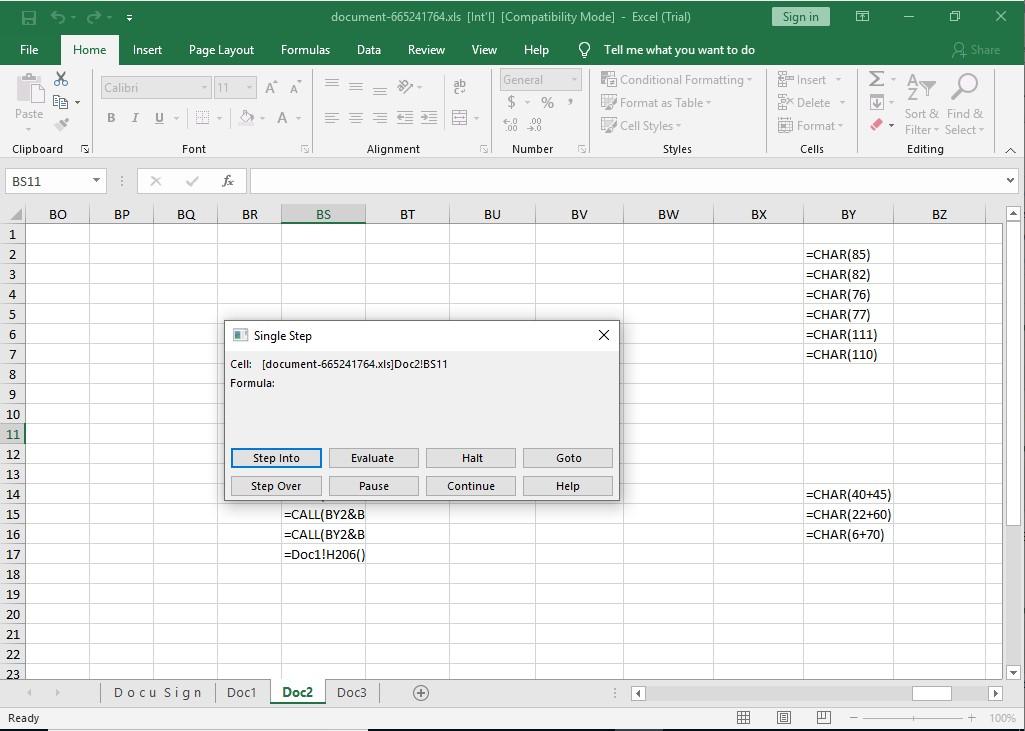Switch to the Doc3 sheet tab

pyautogui.click(x=351, y=693)
